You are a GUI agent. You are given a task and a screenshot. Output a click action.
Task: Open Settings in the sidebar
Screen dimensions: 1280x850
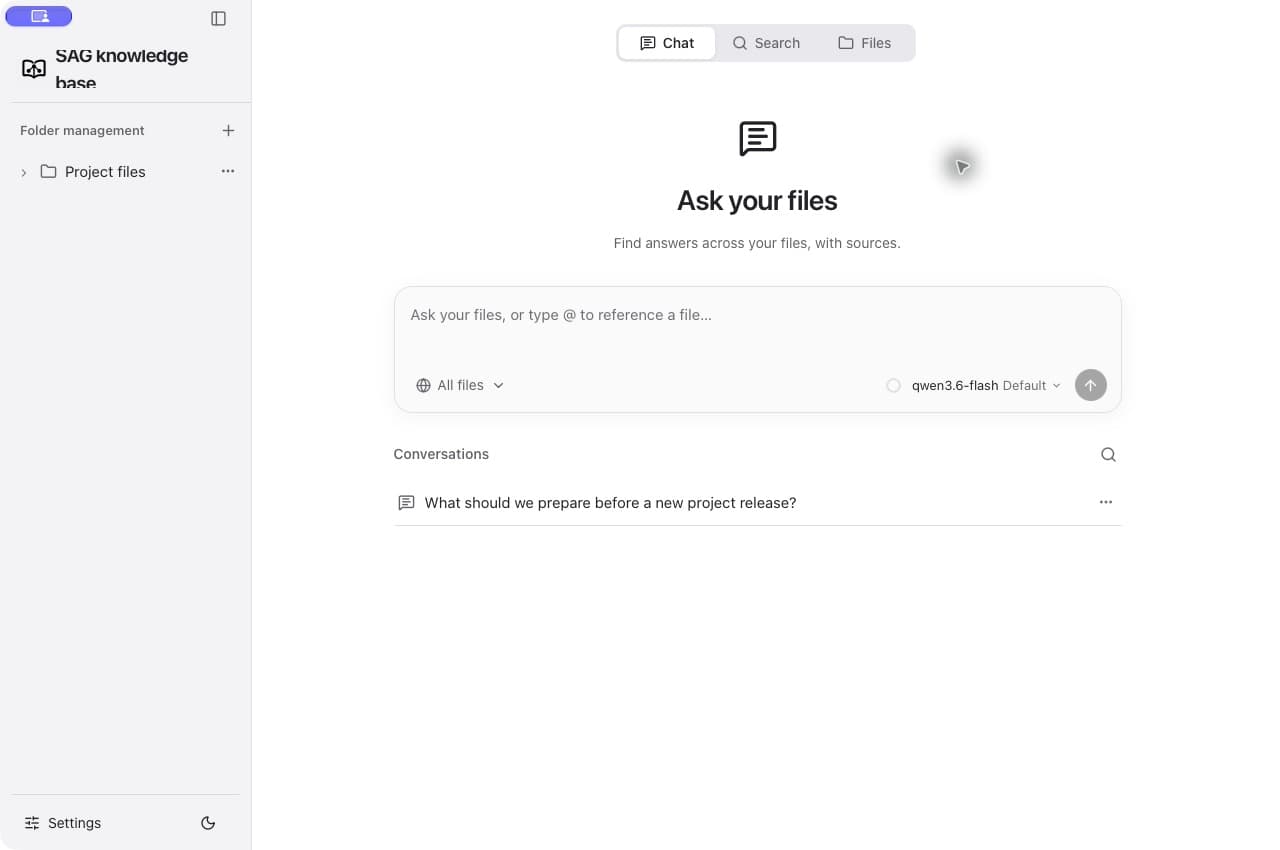coord(63,823)
